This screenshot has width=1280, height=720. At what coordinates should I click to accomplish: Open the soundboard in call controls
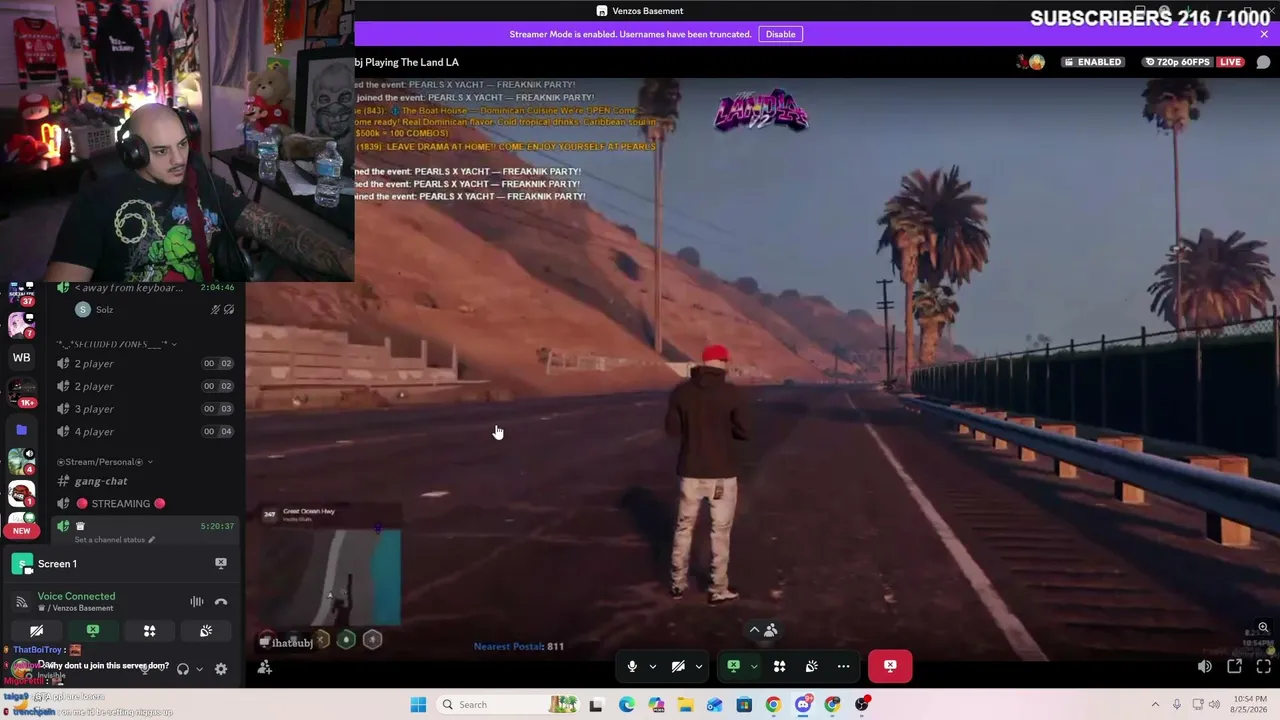(x=812, y=666)
